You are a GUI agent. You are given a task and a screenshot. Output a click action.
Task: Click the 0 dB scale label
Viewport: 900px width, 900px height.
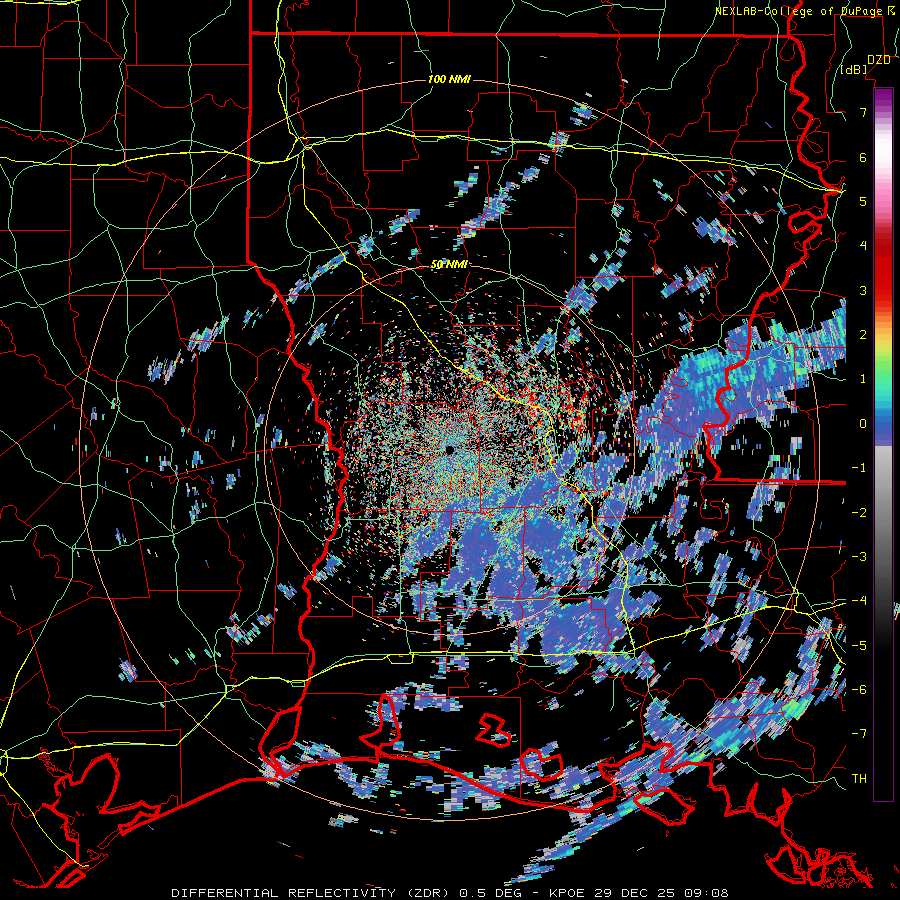point(863,423)
